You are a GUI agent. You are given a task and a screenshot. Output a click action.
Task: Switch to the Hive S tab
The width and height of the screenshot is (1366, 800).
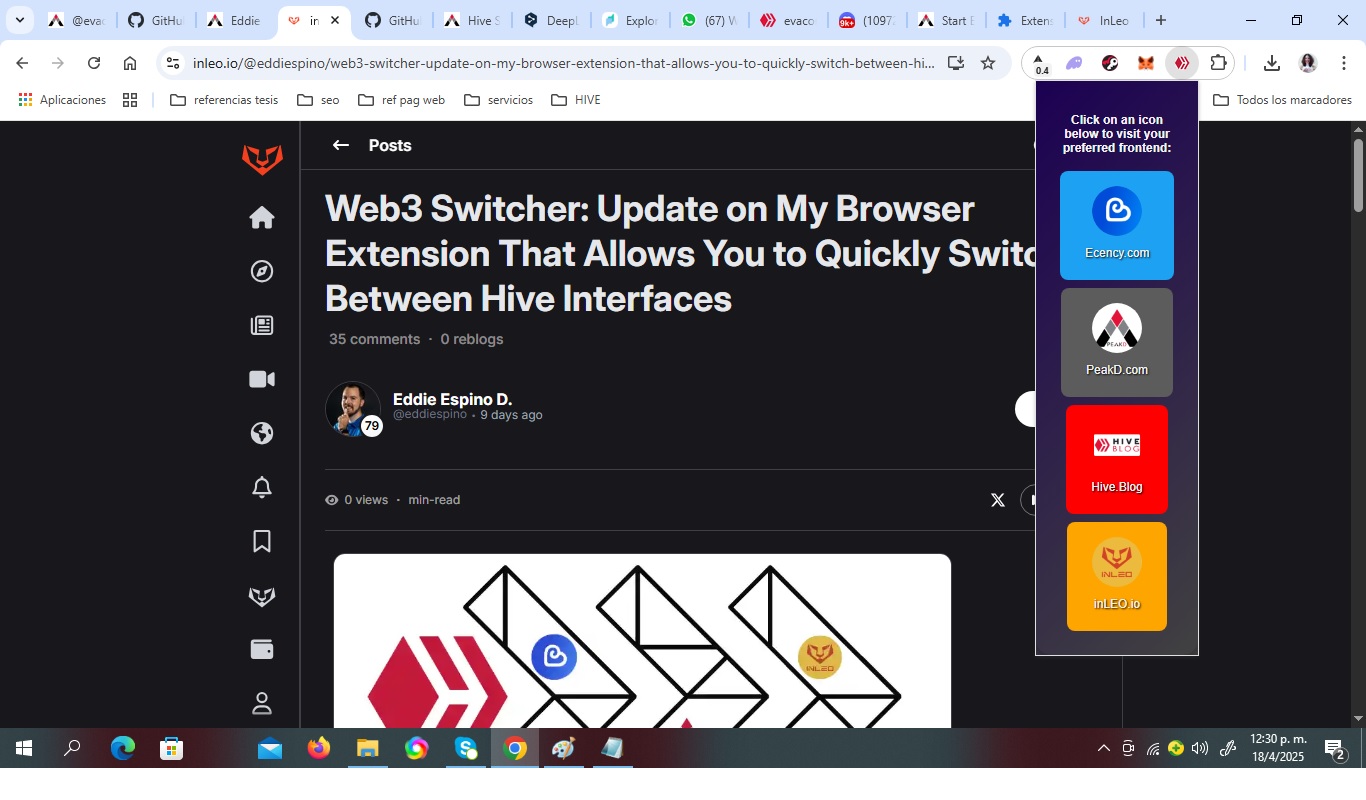pyautogui.click(x=471, y=20)
